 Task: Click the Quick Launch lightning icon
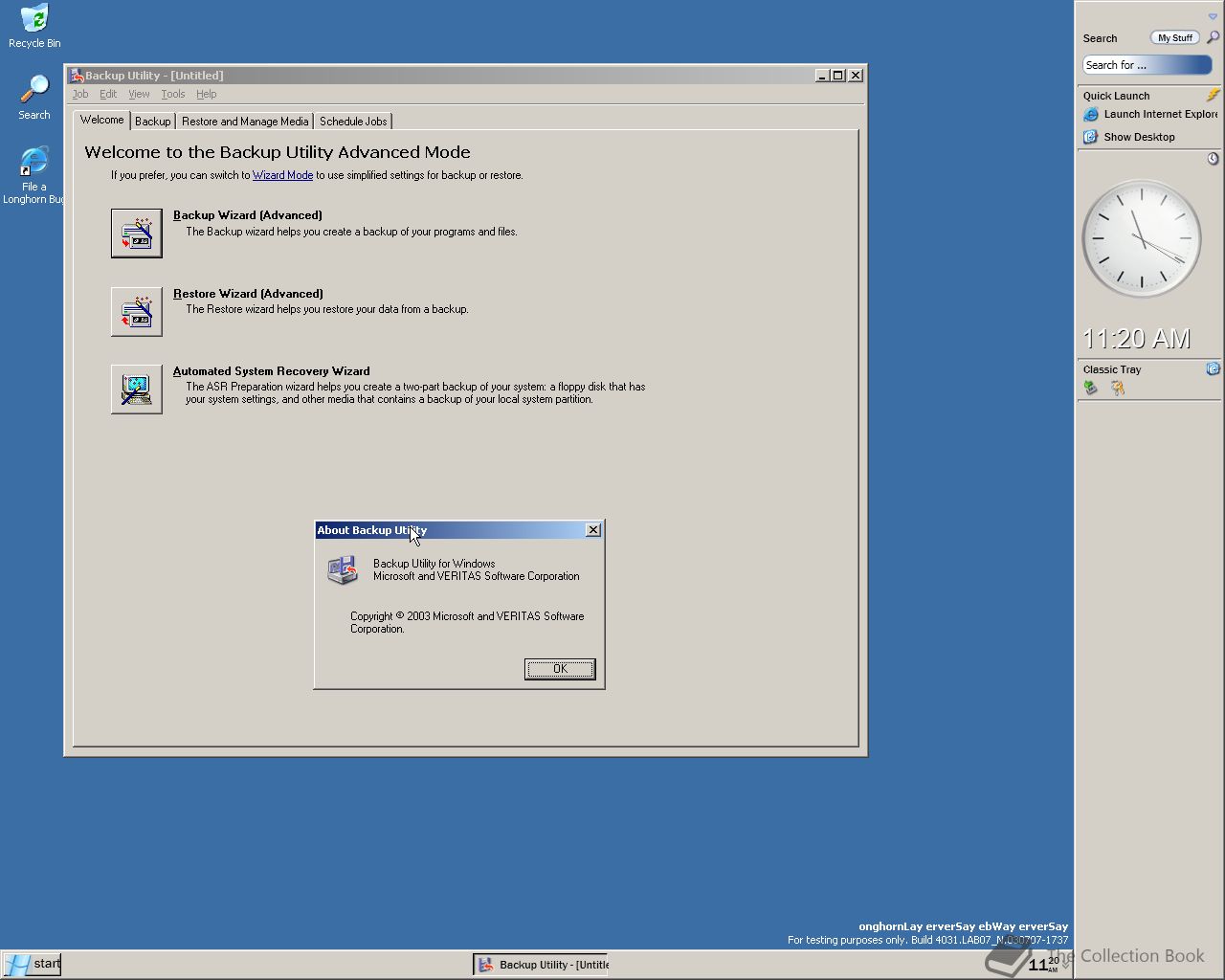(x=1213, y=95)
